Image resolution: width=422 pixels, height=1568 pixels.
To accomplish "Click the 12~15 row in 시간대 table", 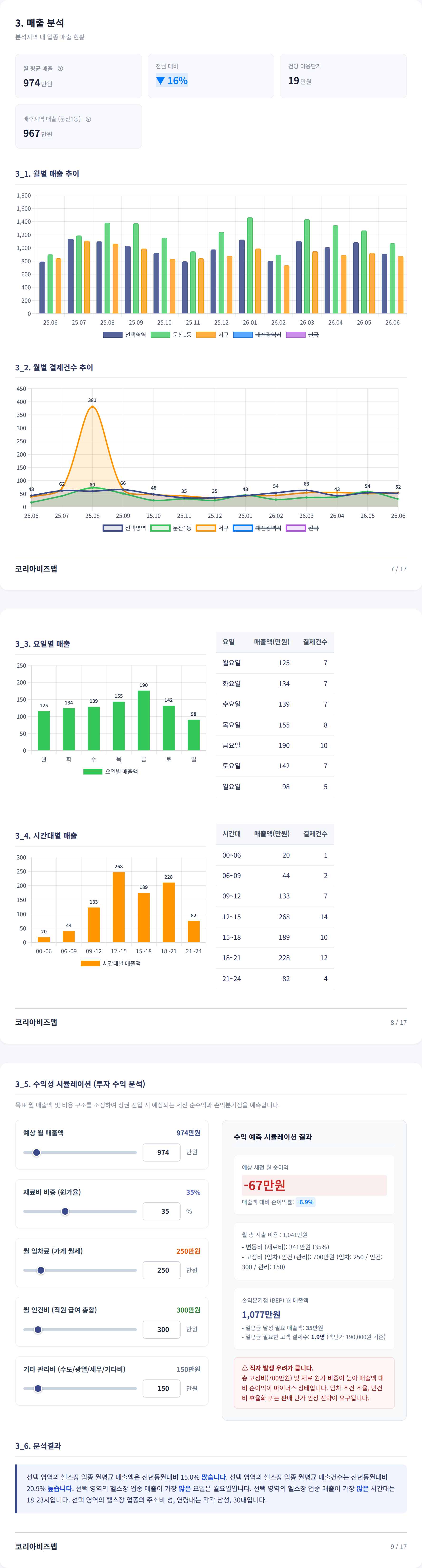I will coord(275,917).
